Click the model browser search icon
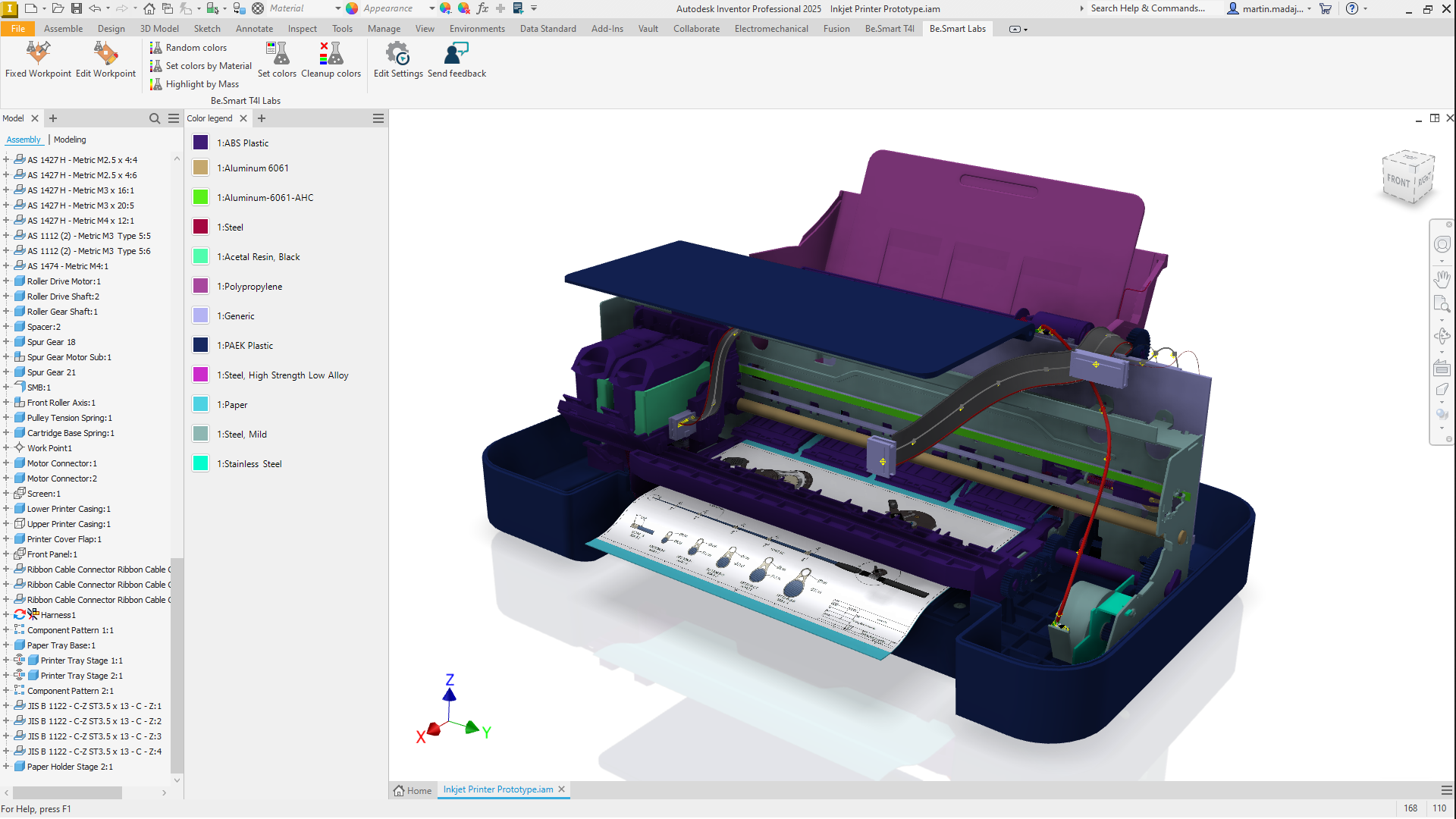The width and height of the screenshot is (1456, 819). pyautogui.click(x=155, y=118)
